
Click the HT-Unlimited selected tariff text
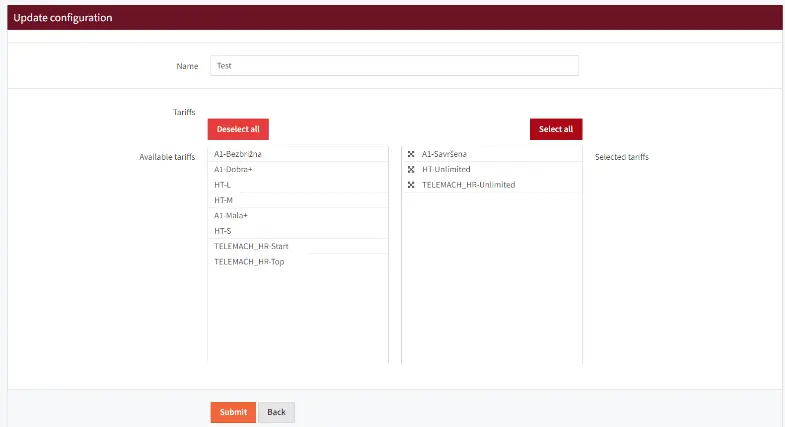point(446,170)
